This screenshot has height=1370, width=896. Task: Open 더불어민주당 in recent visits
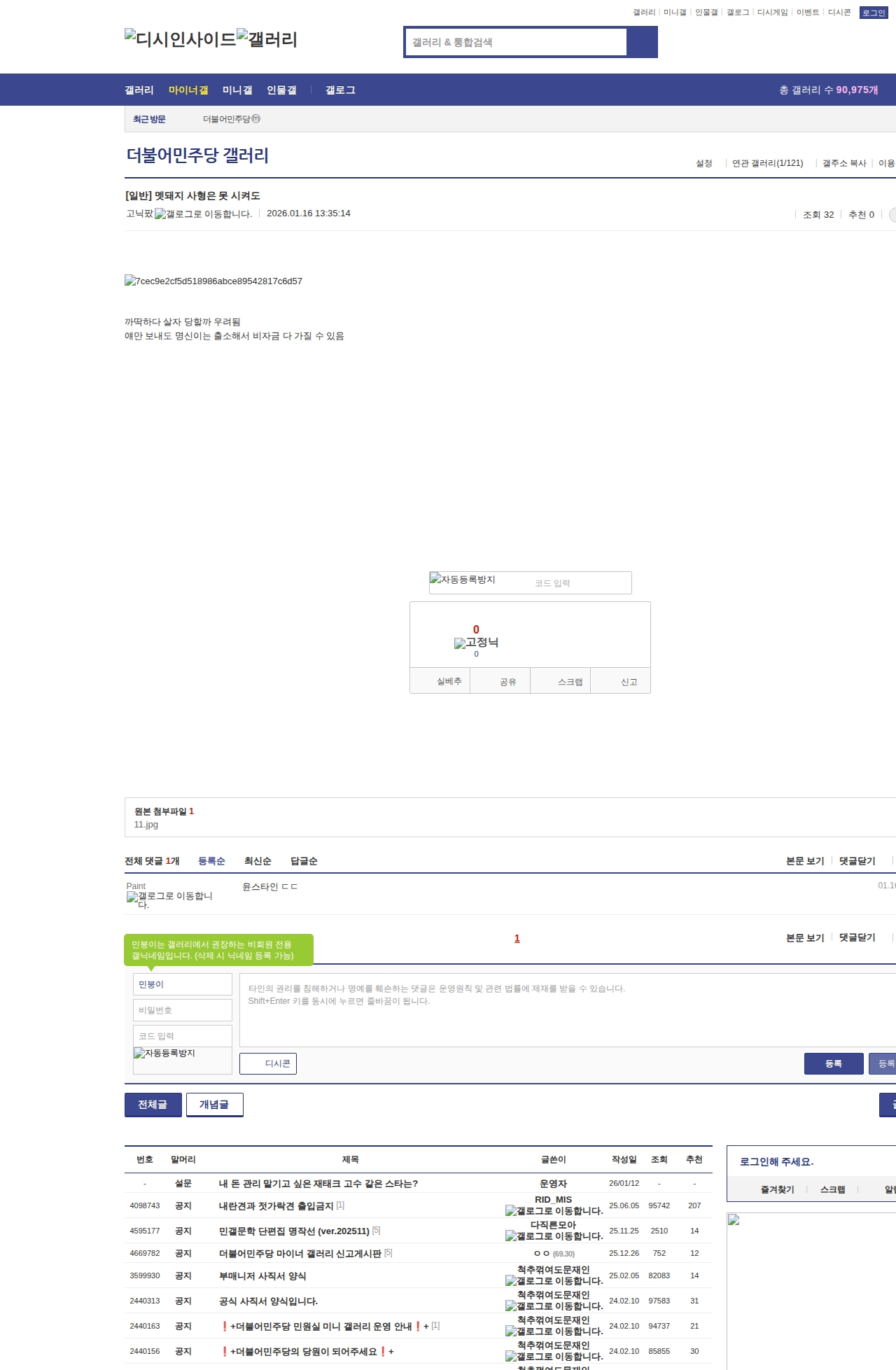click(x=232, y=119)
